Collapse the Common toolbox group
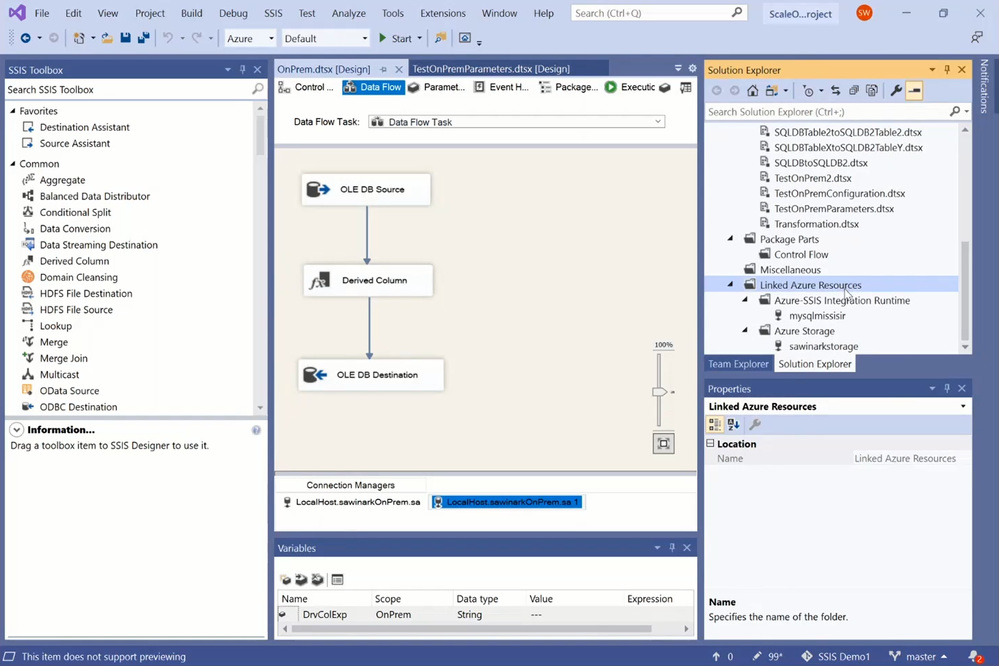The width and height of the screenshot is (999, 666). tap(13, 164)
